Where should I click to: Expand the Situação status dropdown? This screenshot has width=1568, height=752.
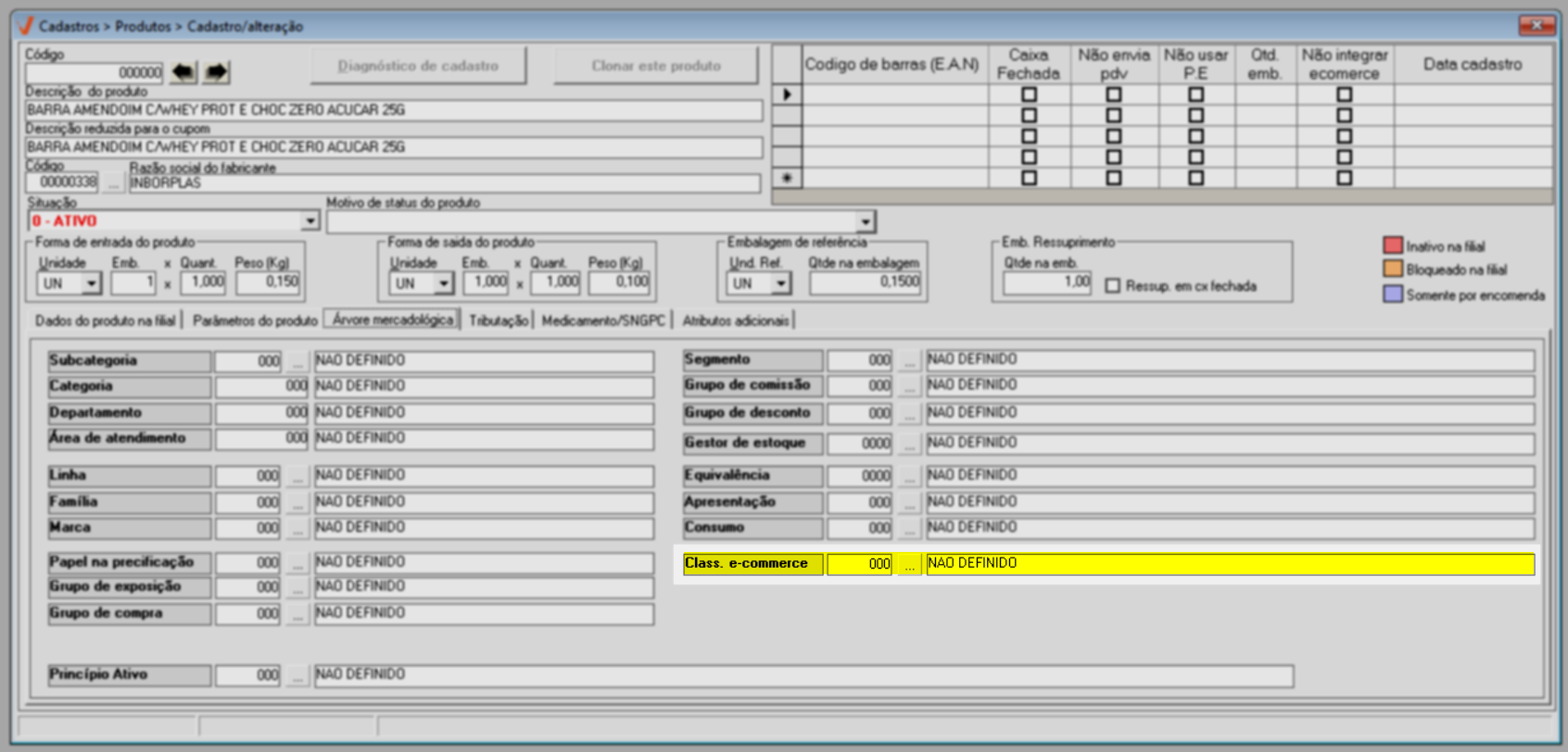[x=310, y=221]
